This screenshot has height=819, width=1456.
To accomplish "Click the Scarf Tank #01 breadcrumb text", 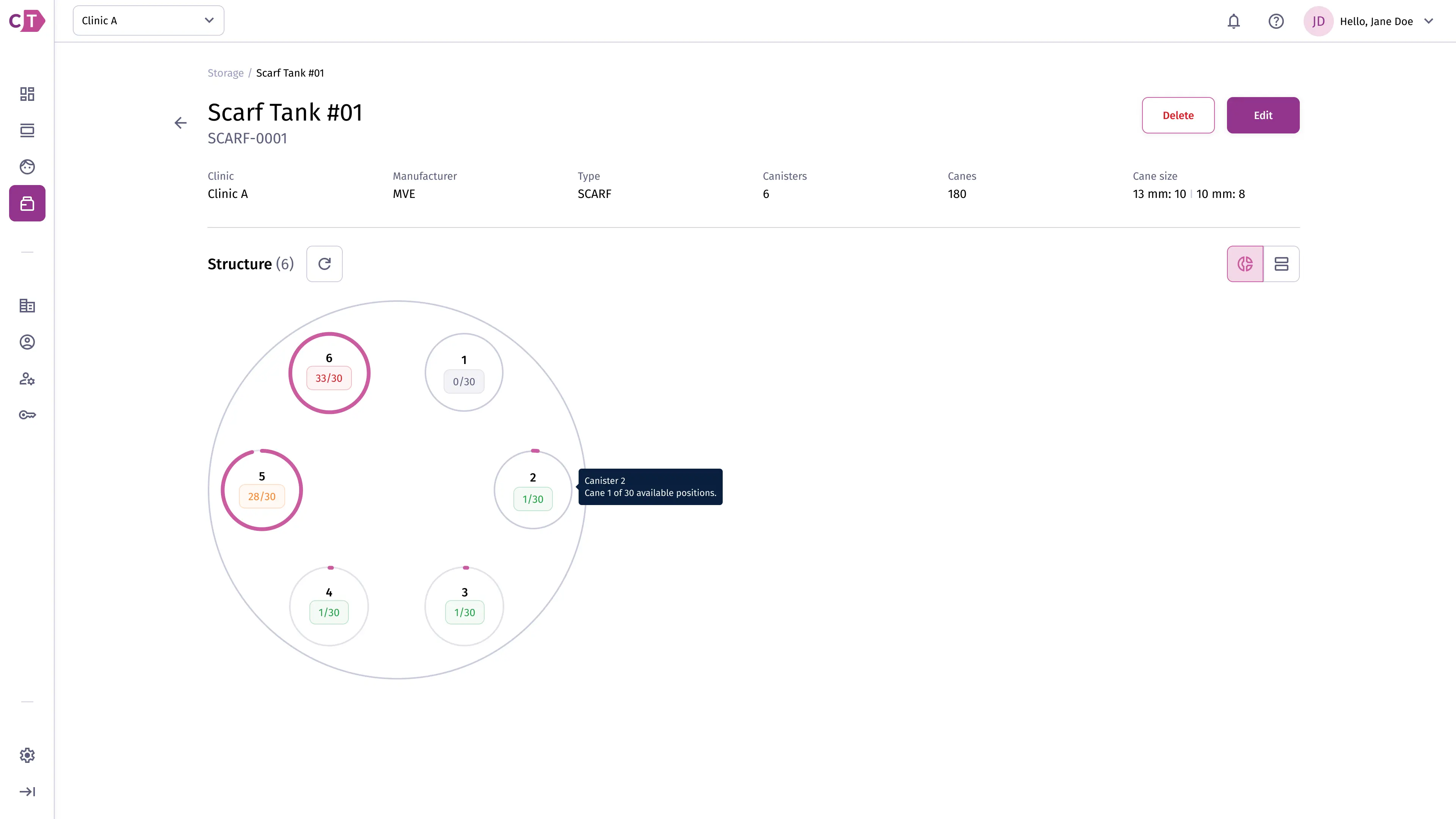I will [290, 73].
